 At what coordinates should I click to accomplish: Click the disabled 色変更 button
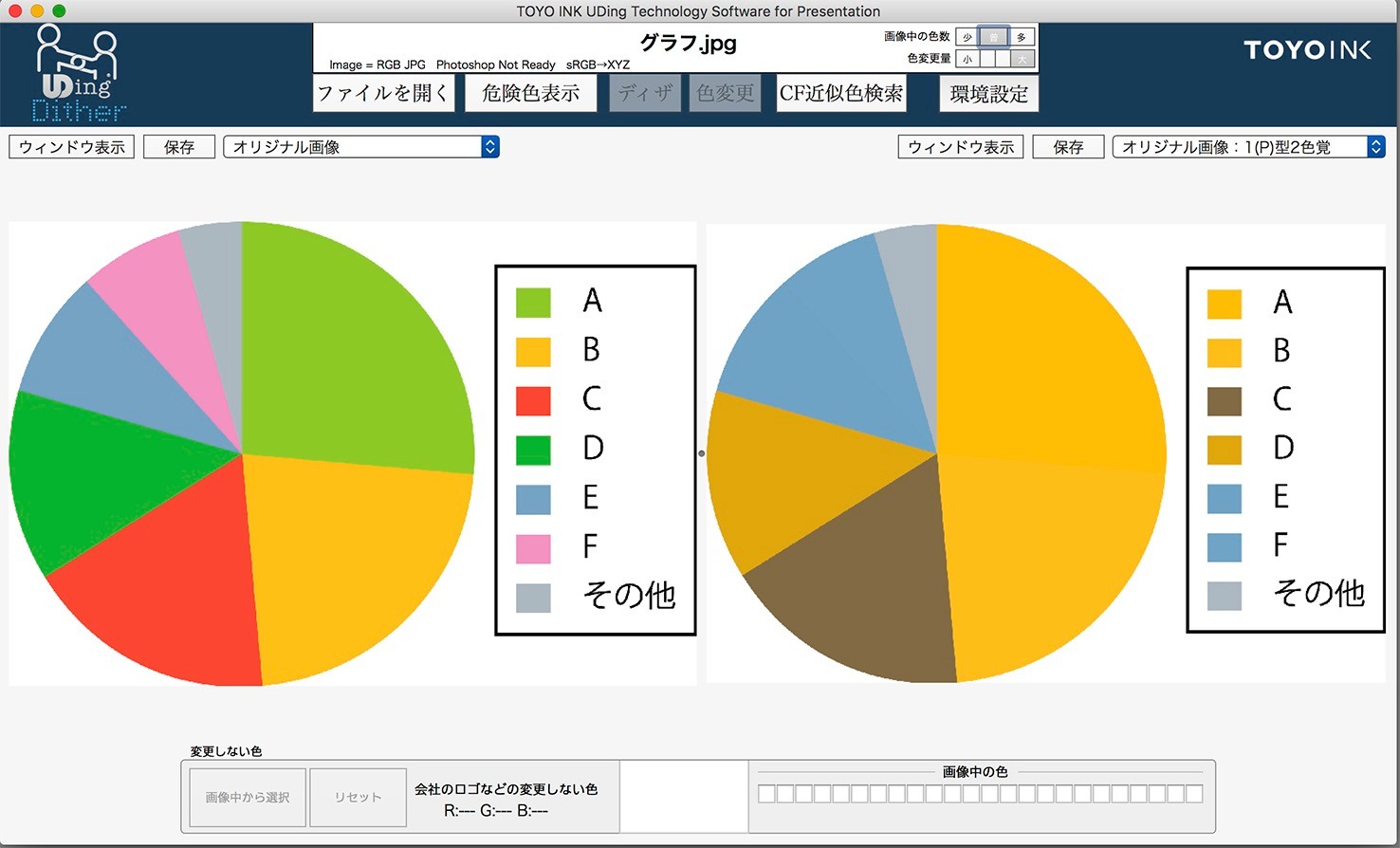[726, 93]
